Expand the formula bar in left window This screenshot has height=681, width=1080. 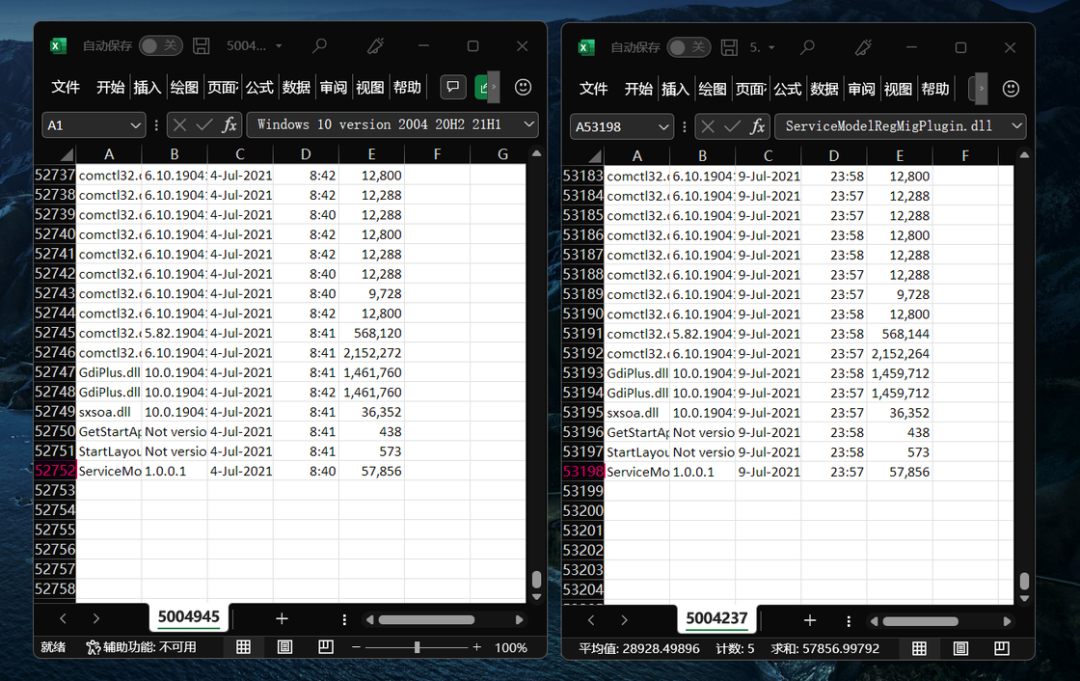pos(529,125)
